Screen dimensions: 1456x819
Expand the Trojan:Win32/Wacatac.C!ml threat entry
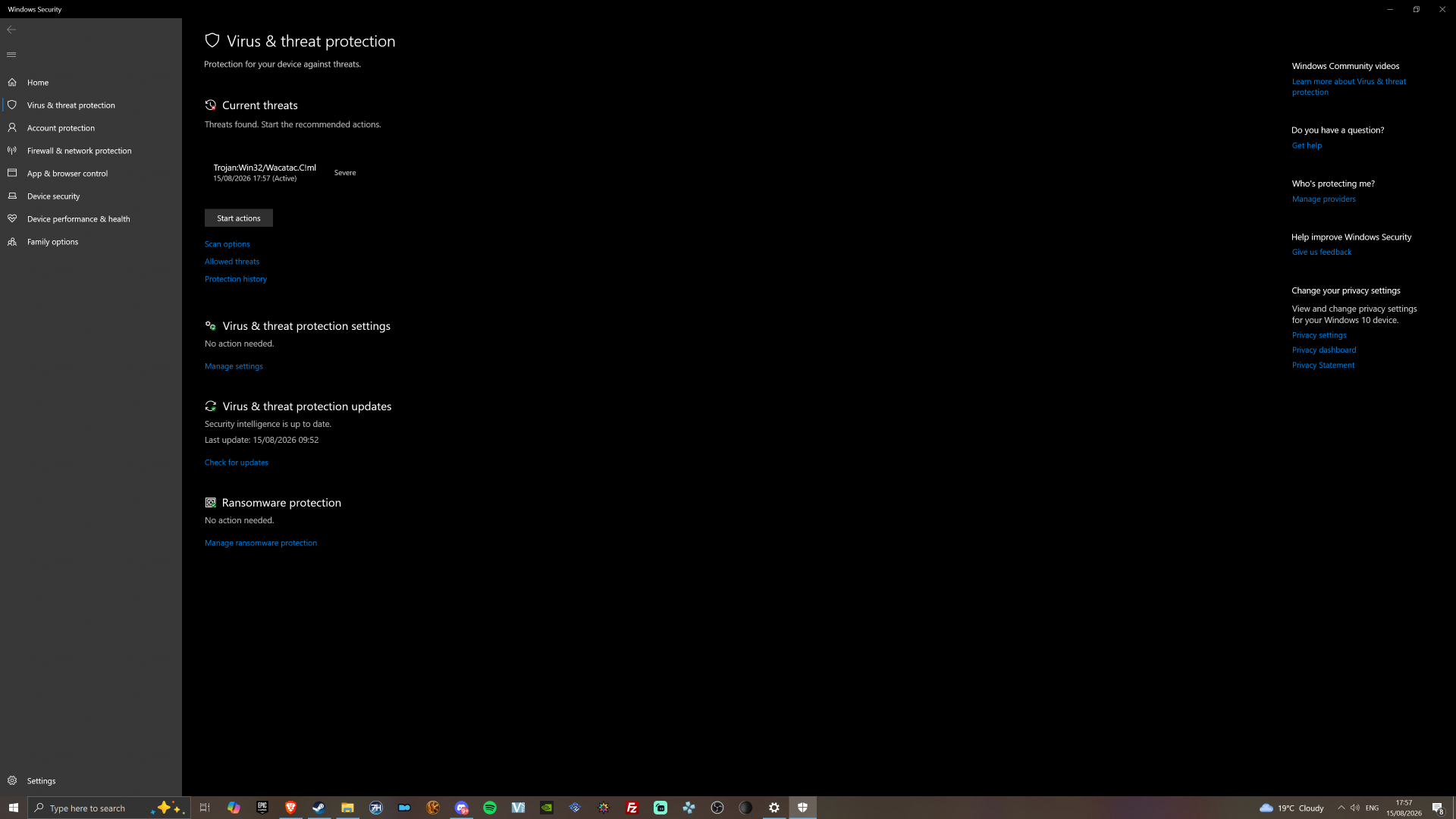coord(285,172)
